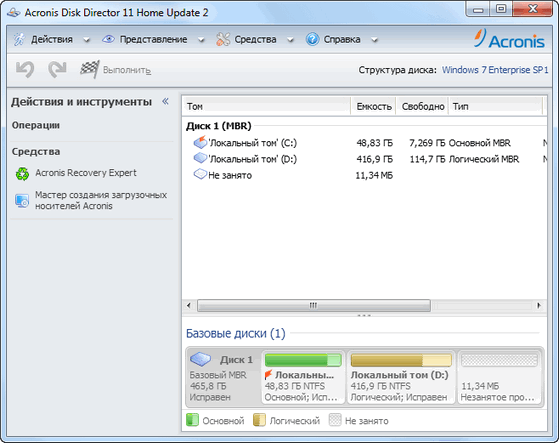Open the Действия menu

click(52, 39)
